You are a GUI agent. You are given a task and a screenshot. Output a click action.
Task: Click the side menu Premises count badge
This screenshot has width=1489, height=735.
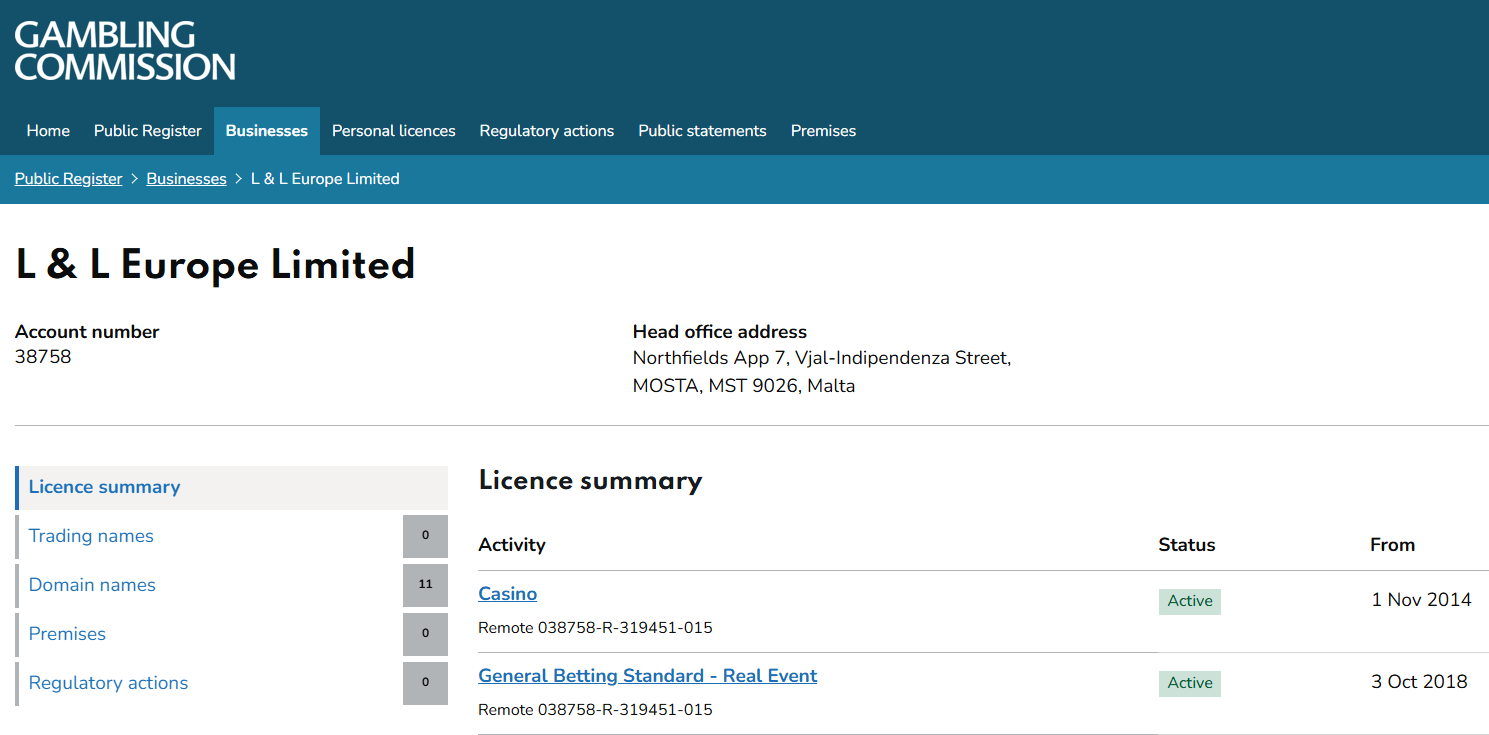click(x=425, y=634)
